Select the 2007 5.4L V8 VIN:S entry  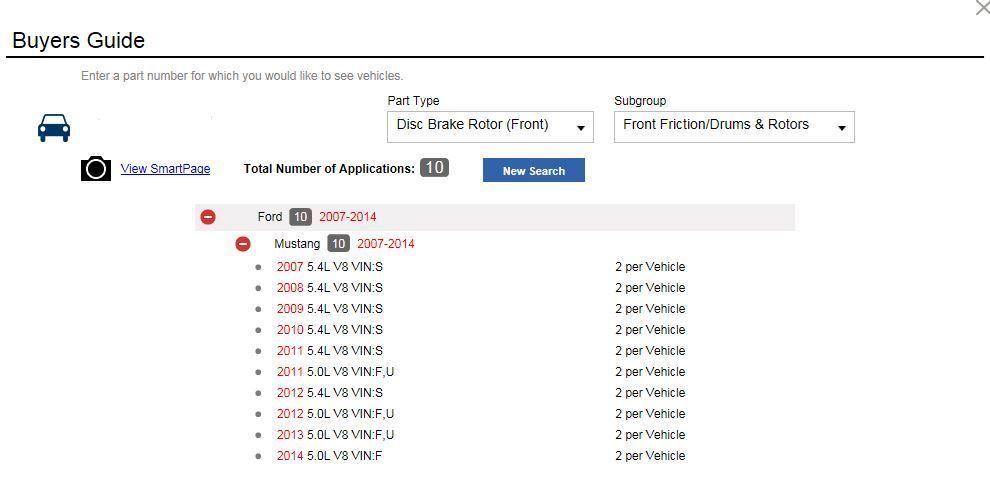pyautogui.click(x=330, y=267)
